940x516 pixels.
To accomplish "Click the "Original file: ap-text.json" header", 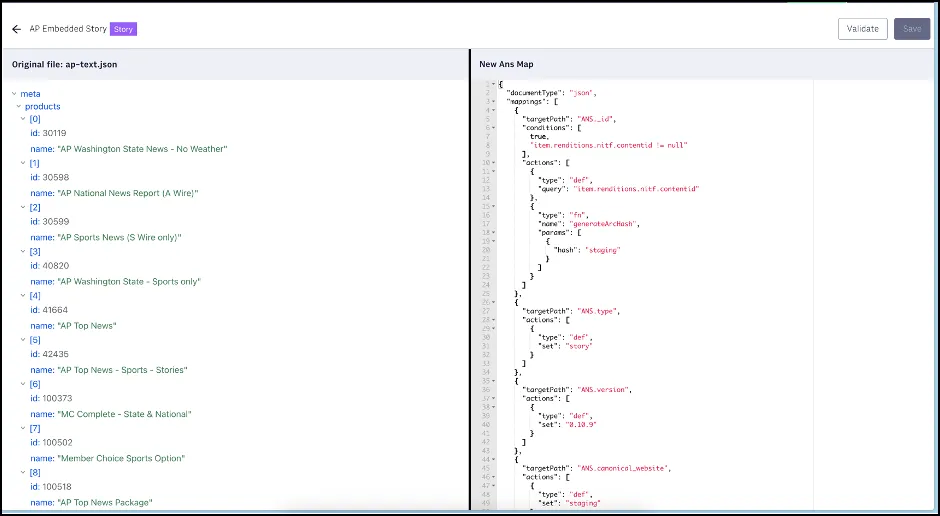I will tap(65, 64).
